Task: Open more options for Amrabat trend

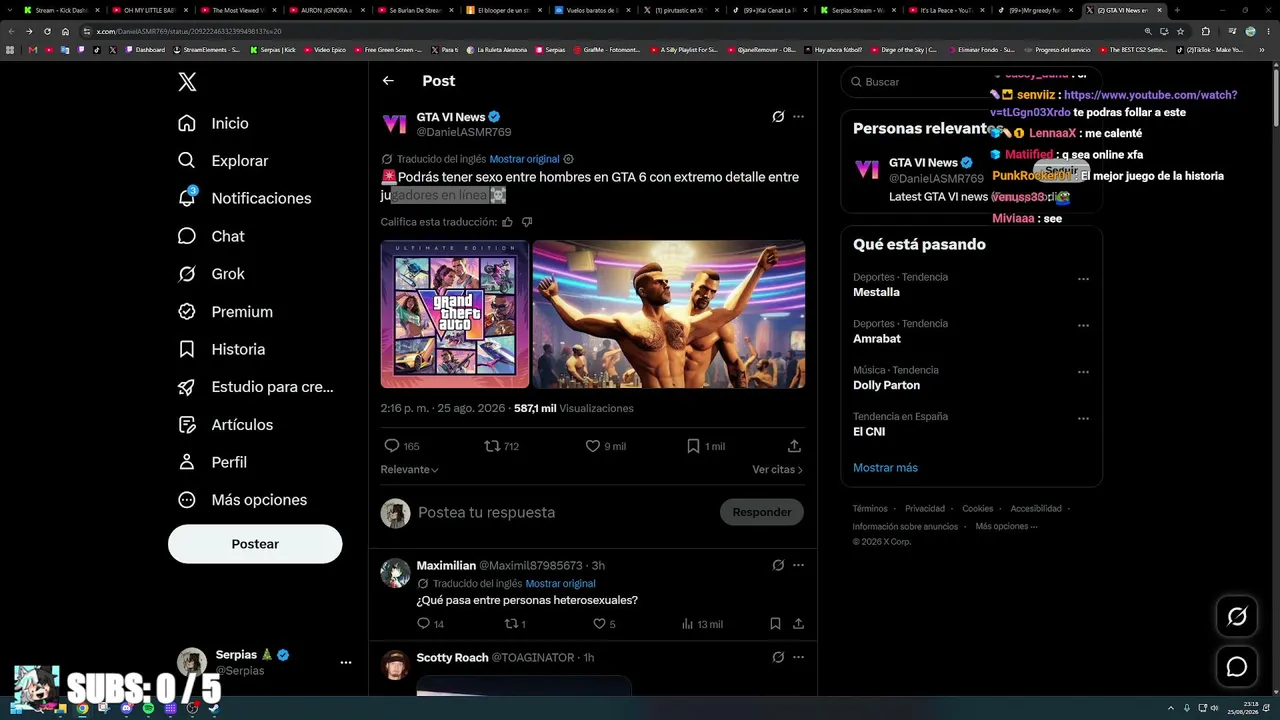Action: click(1083, 325)
